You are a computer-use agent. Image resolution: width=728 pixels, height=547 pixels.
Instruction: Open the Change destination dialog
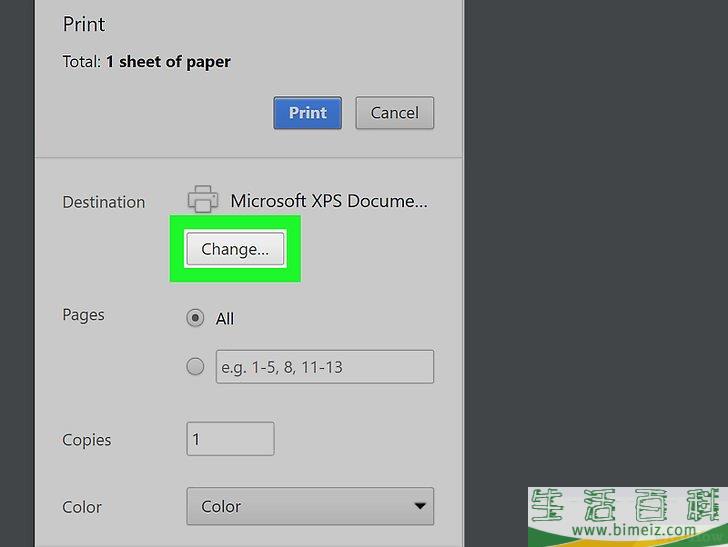pos(235,250)
